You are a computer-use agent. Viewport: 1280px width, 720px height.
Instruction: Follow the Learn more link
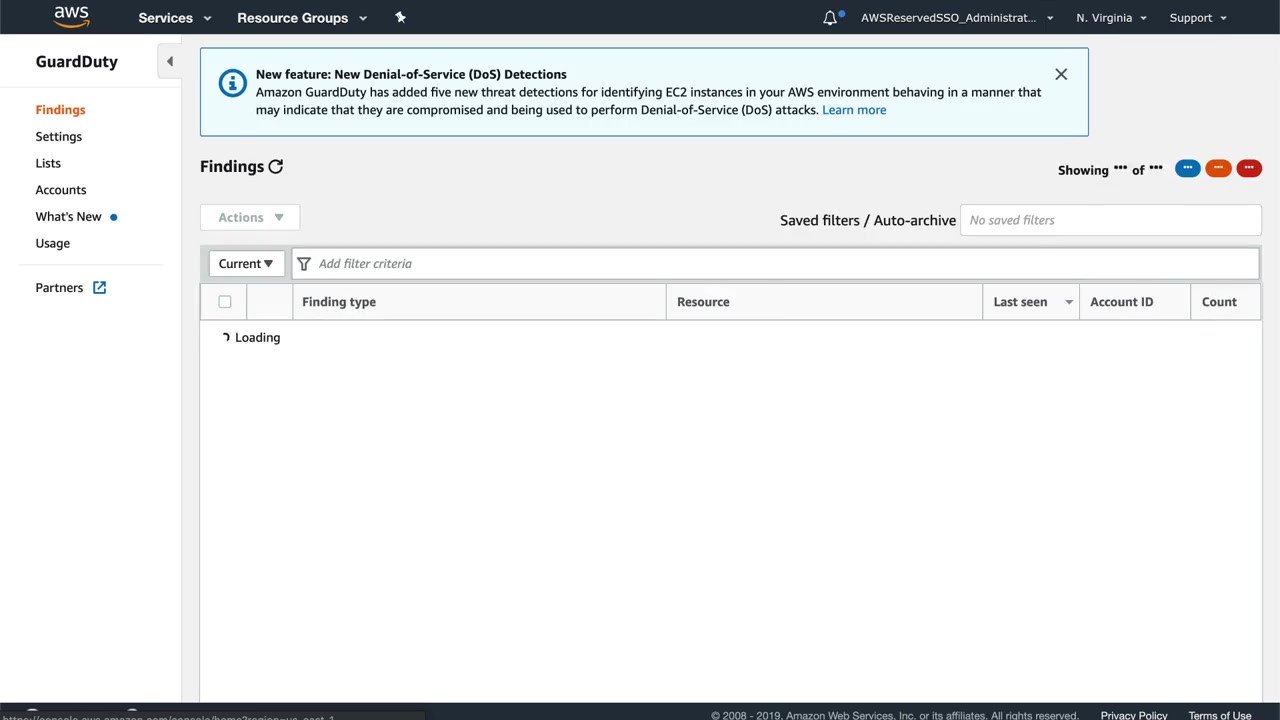point(854,110)
